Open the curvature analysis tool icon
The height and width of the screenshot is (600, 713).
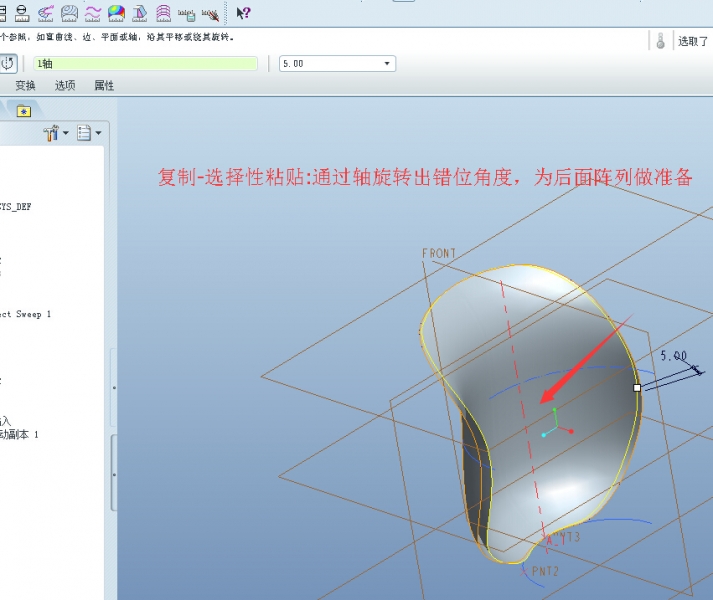pos(46,13)
